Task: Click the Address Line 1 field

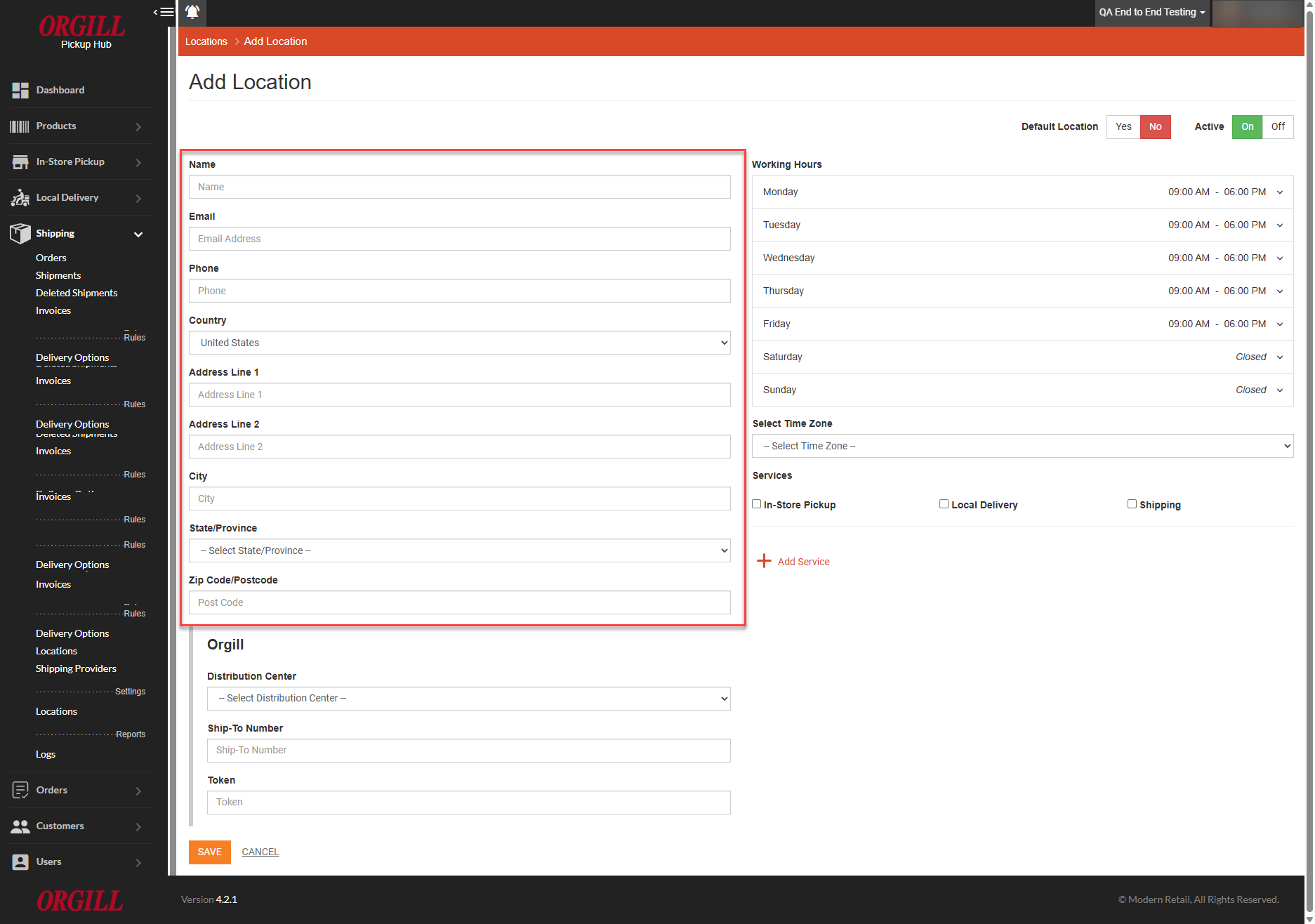Action: point(460,395)
